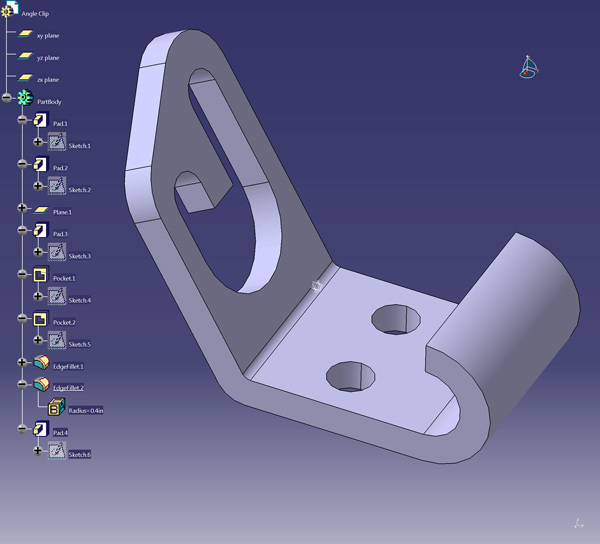Select the EdgeFillet.1 icon
This screenshot has height=544, width=600.
coord(41,364)
